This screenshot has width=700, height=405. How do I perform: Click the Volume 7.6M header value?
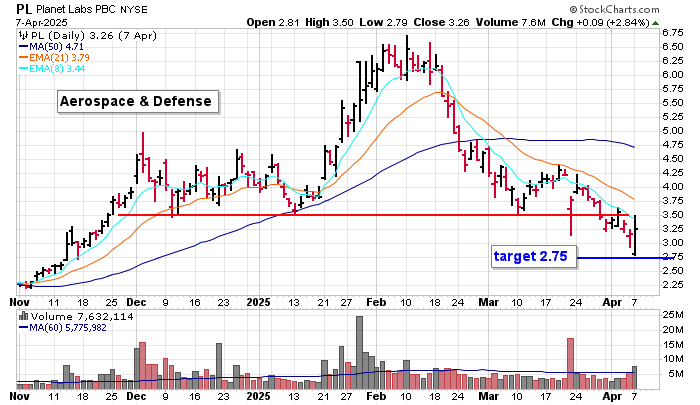click(511, 22)
